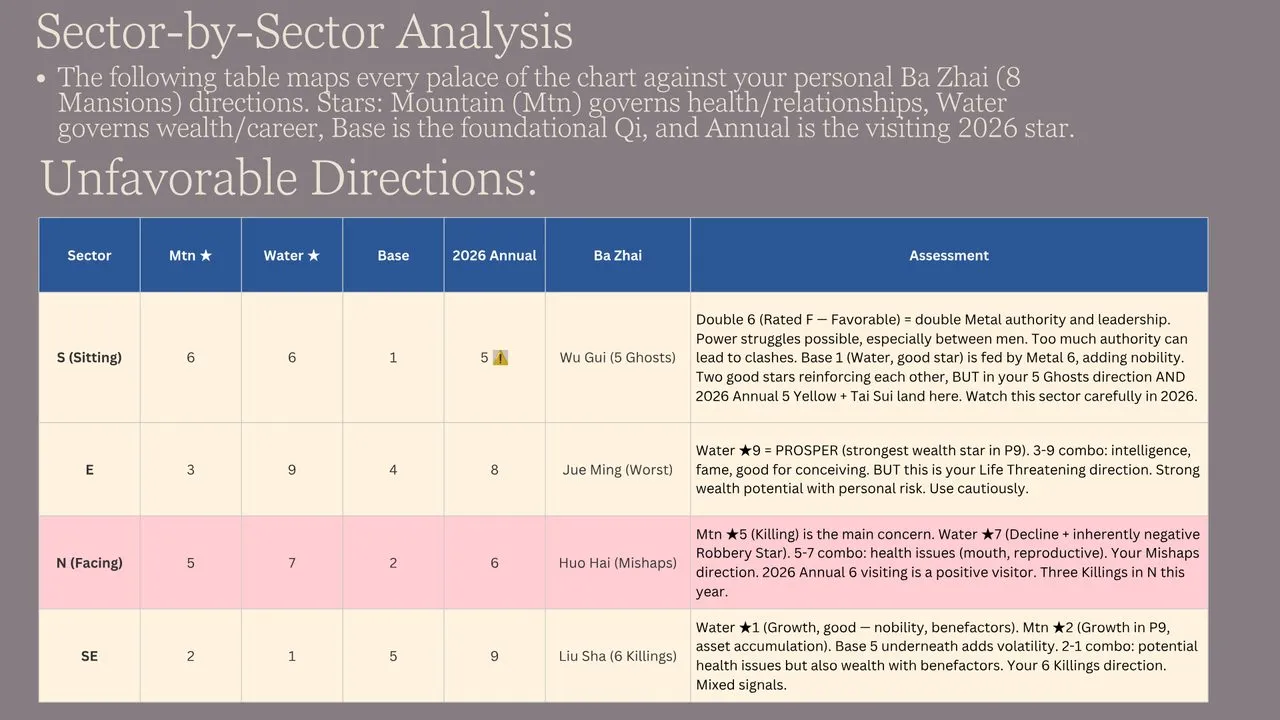Viewport: 1280px width, 720px height.
Task: Select the S (Sitting) sector cell
Action: coord(89,357)
